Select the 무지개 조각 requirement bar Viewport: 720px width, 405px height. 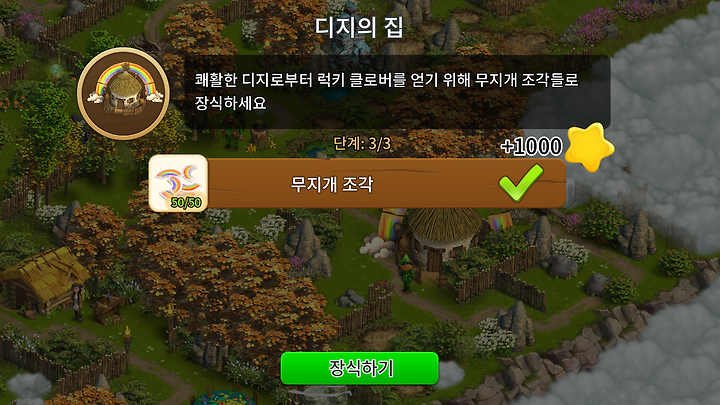point(357,184)
